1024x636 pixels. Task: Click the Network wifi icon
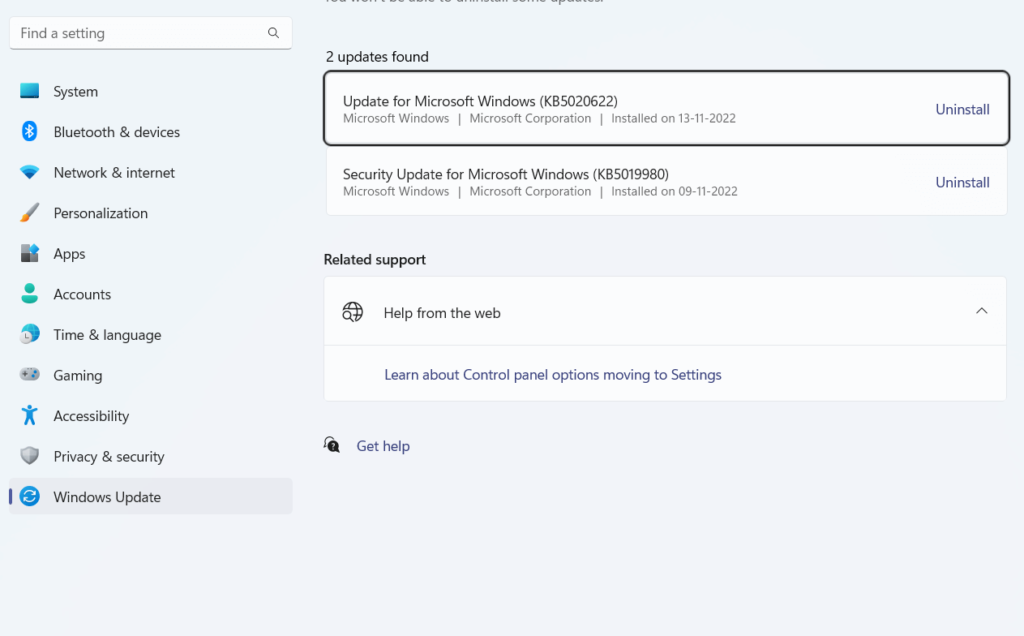29,172
